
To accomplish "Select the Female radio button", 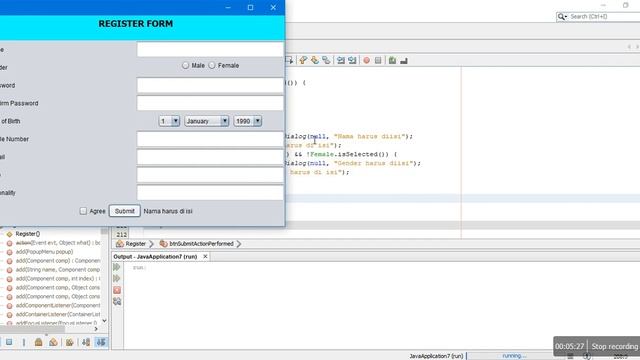I will tap(212, 65).
